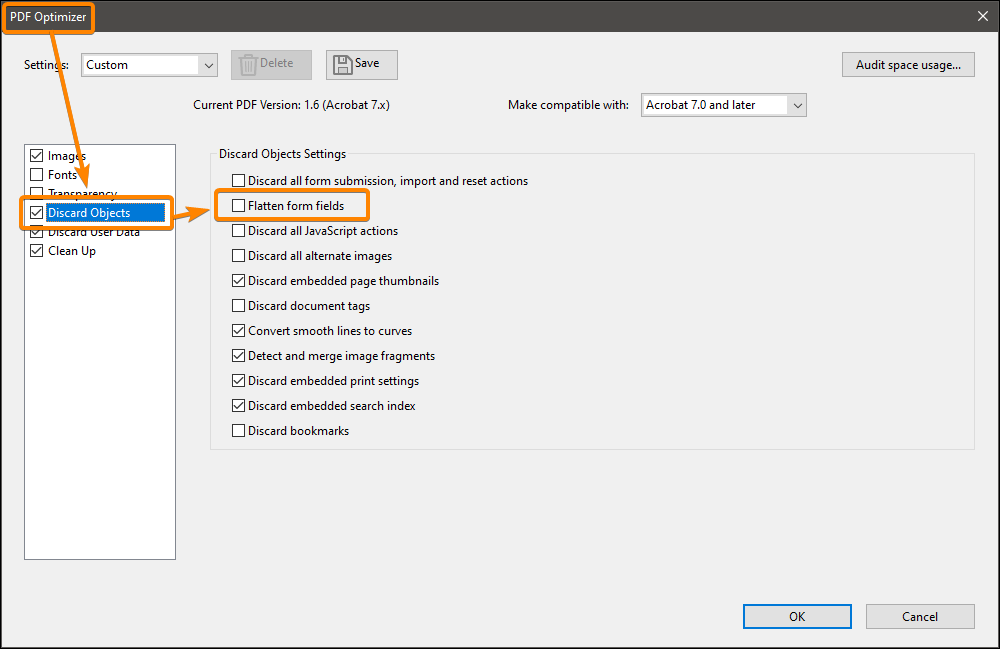
Task: Enable Flatten form fields
Action: tap(237, 205)
